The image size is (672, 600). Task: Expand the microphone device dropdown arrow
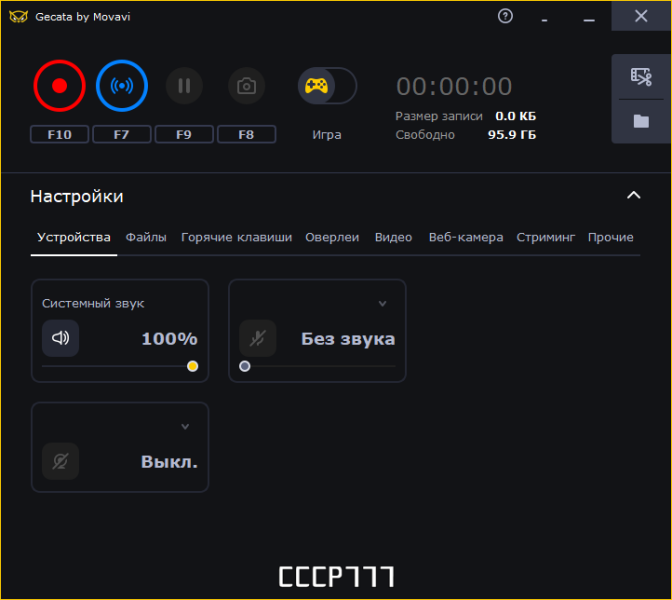[x=382, y=304]
